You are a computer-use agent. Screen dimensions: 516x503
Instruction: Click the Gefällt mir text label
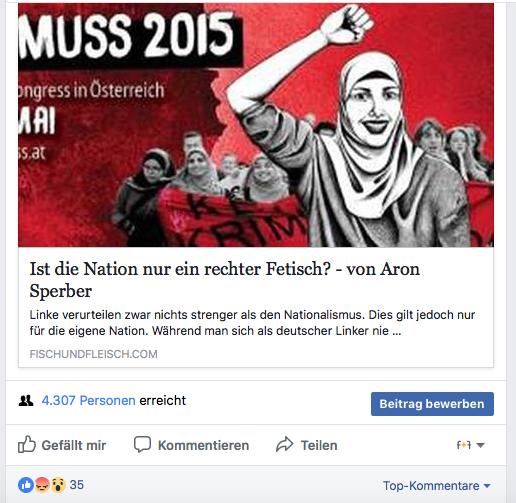click(x=74, y=445)
